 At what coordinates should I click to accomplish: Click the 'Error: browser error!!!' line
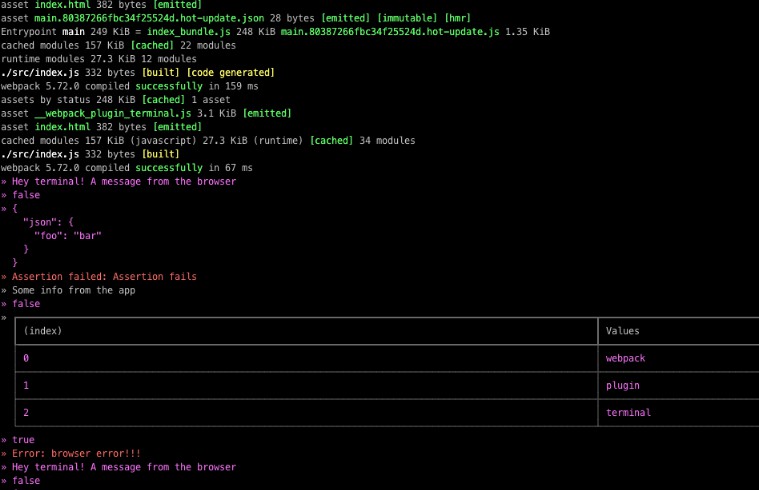(x=76, y=454)
